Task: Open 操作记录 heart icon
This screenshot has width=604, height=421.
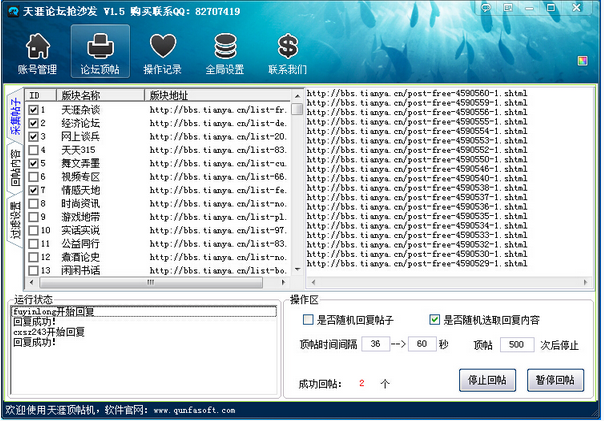Action: click(163, 53)
